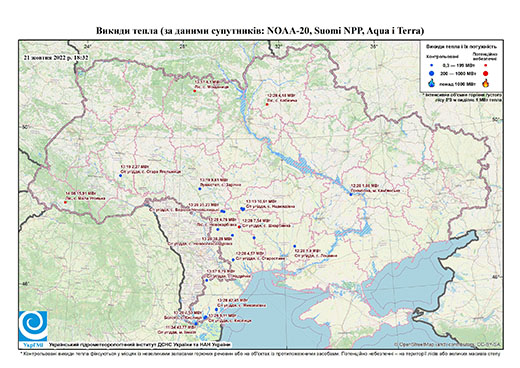Select the blue flame legend icon
The width and height of the screenshot is (520, 368).
432,82
